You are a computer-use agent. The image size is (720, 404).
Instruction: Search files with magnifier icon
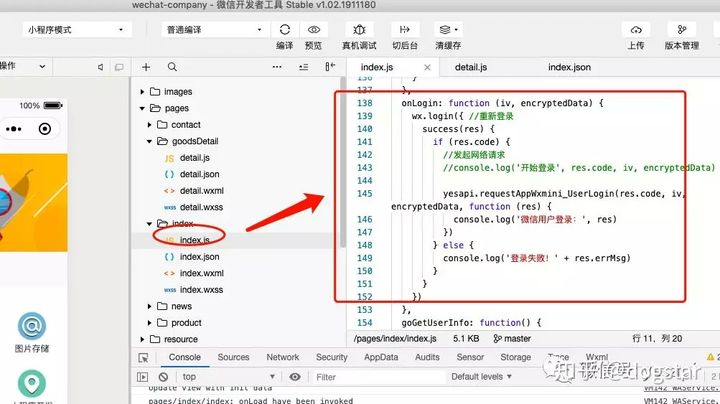coord(172,67)
